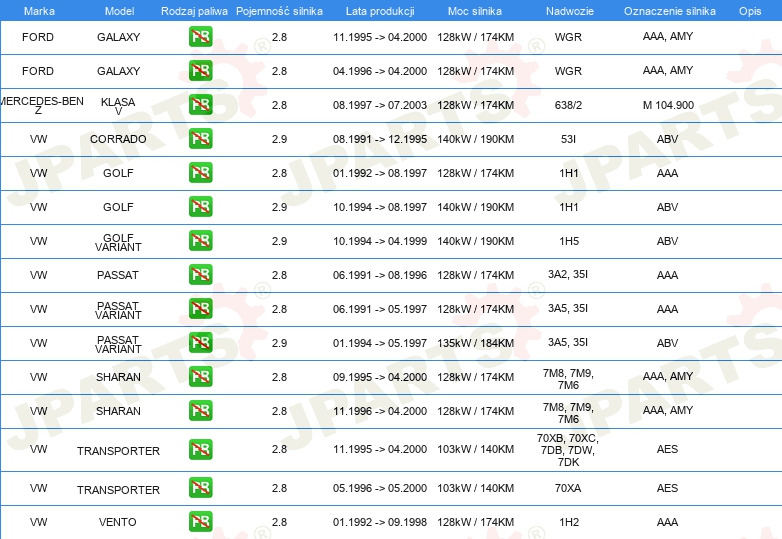782x539 pixels.
Task: Click the Opis column header
Action: click(x=750, y=11)
